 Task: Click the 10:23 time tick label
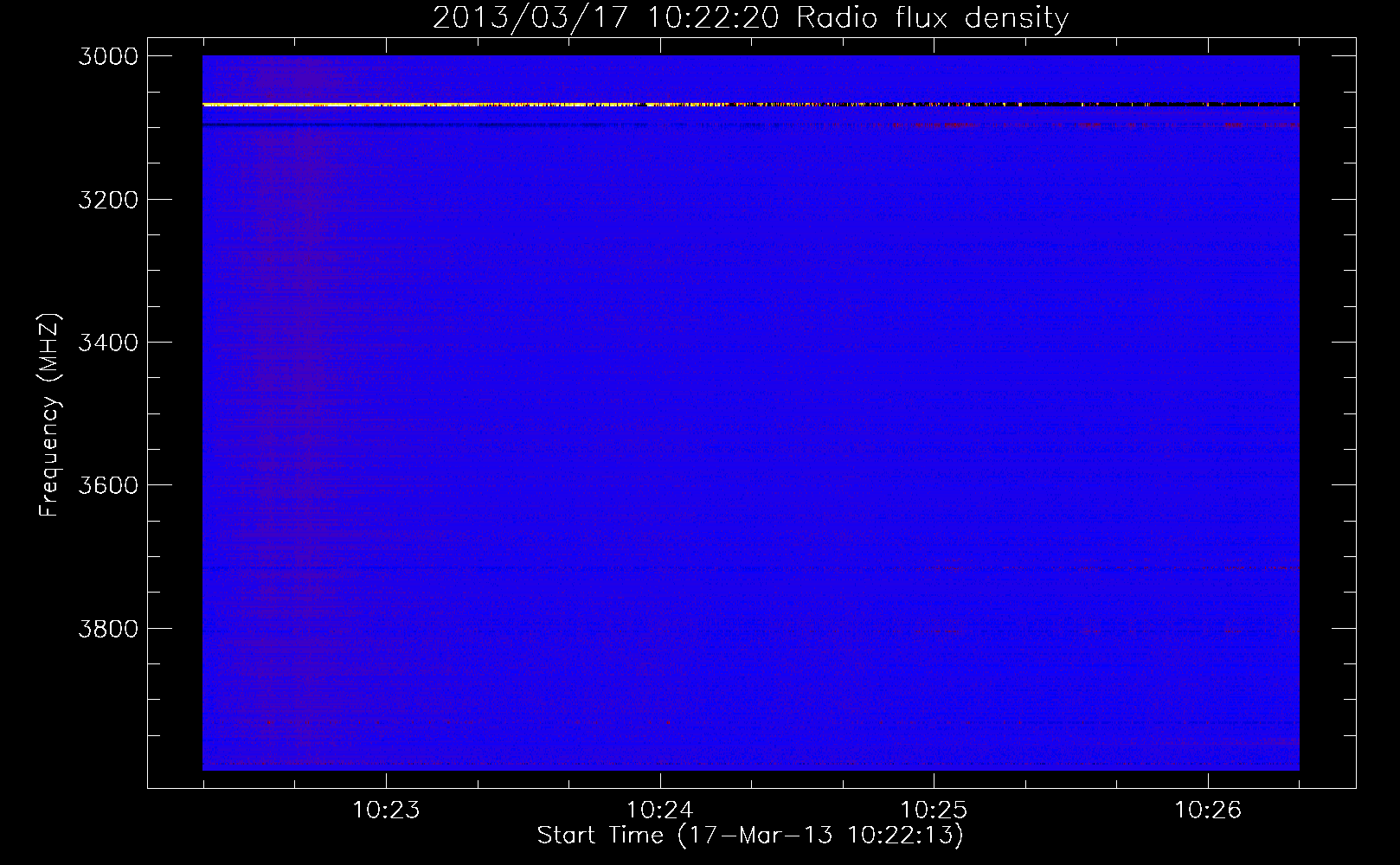(x=386, y=811)
